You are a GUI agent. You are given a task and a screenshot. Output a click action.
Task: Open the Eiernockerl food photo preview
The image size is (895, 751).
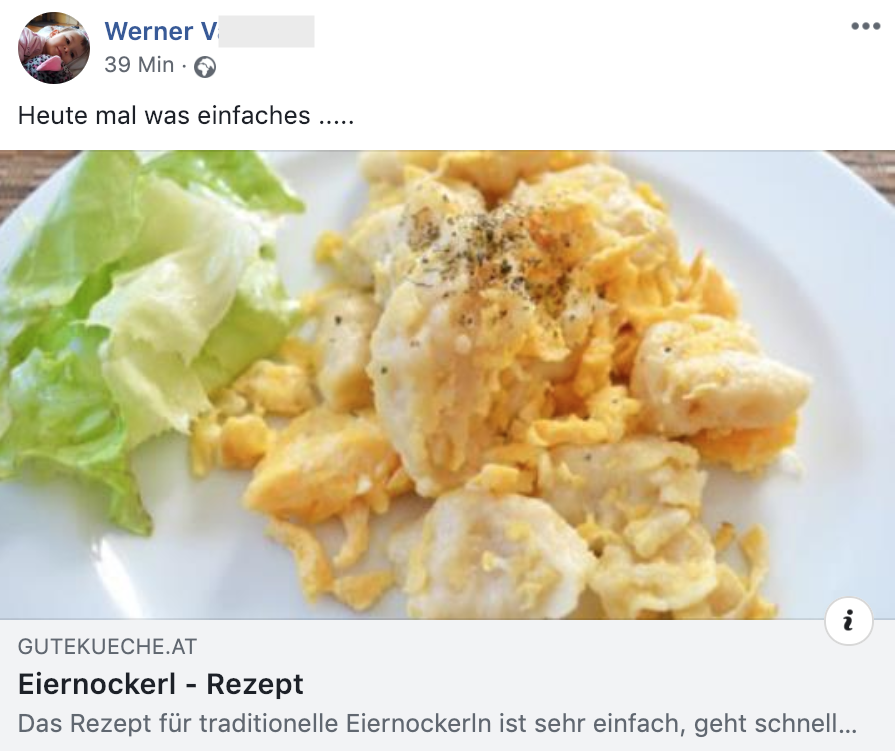click(448, 385)
